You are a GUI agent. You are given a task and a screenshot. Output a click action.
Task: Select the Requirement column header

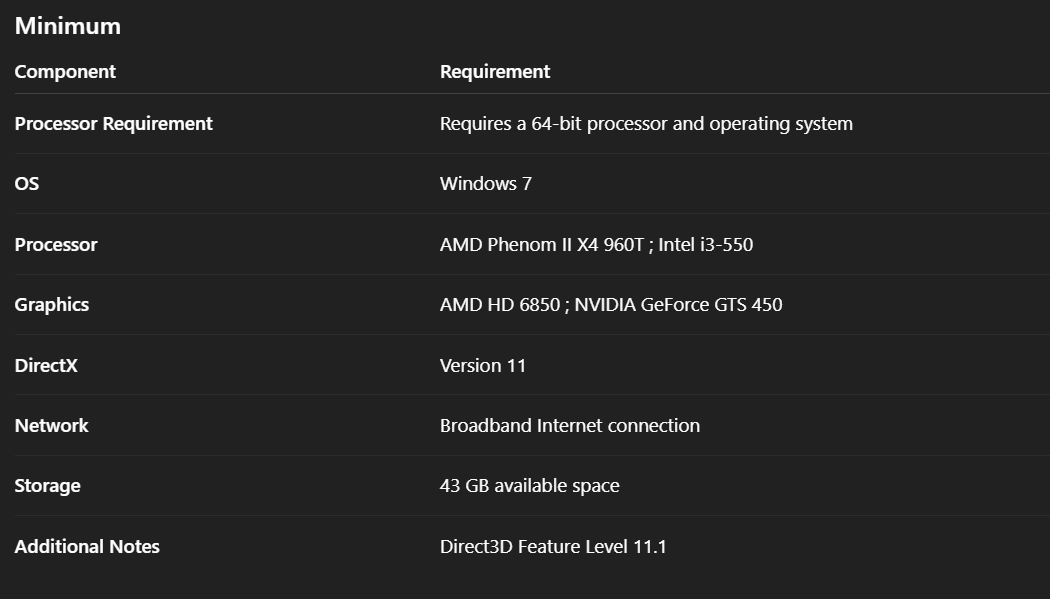click(495, 72)
